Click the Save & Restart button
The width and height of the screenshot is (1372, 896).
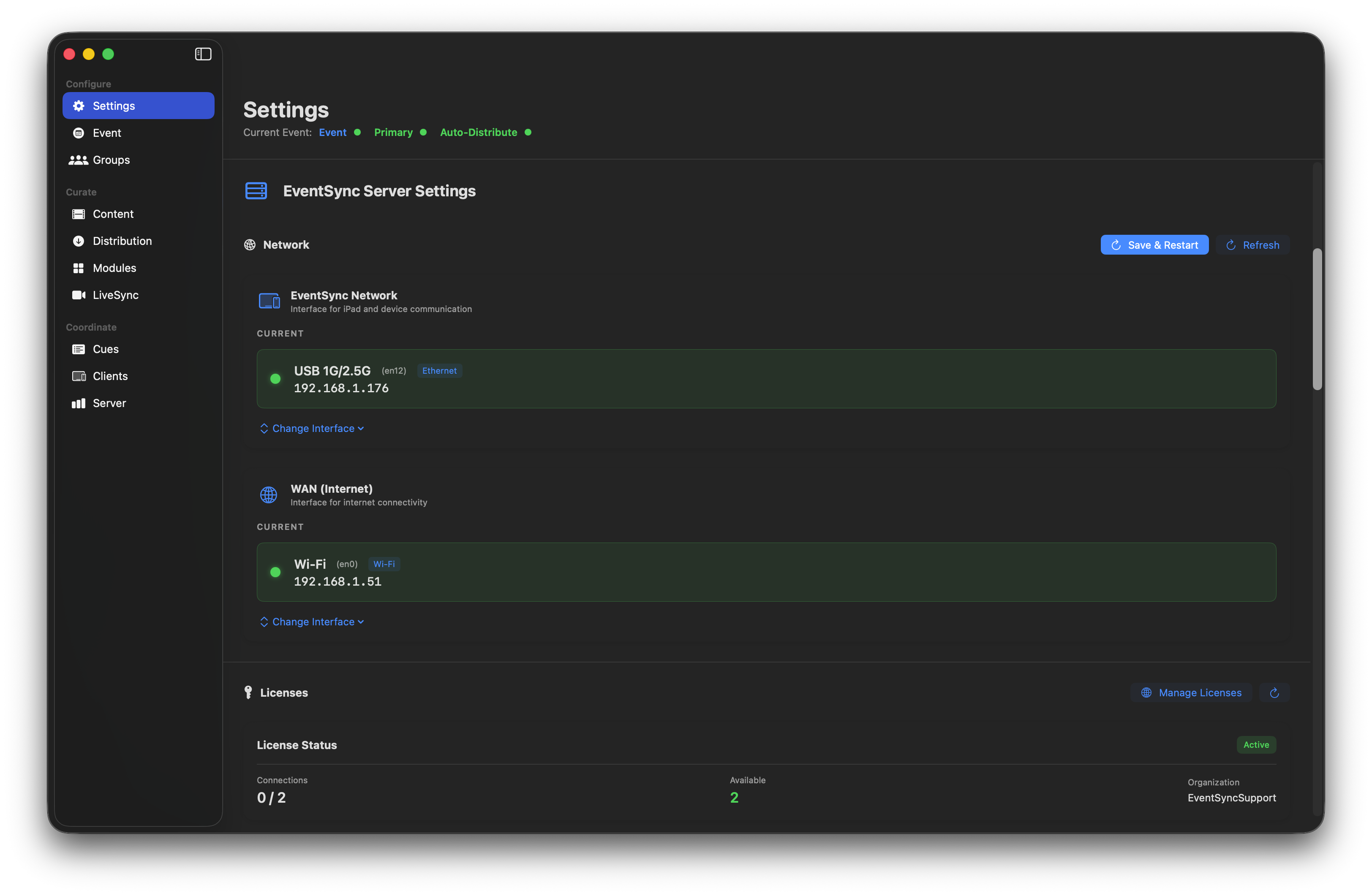click(1154, 245)
